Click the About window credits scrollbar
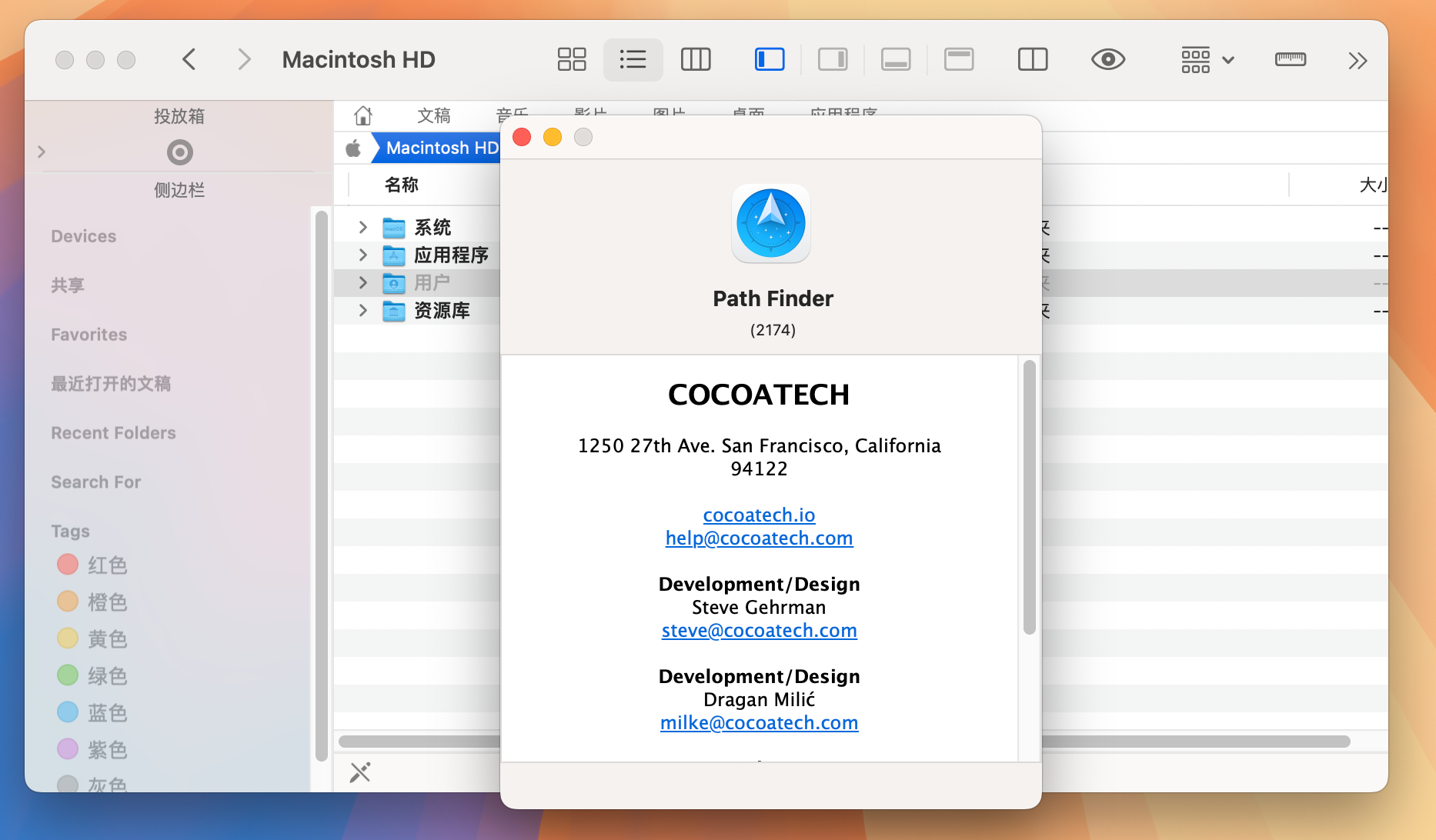The image size is (1436, 840). click(1029, 497)
